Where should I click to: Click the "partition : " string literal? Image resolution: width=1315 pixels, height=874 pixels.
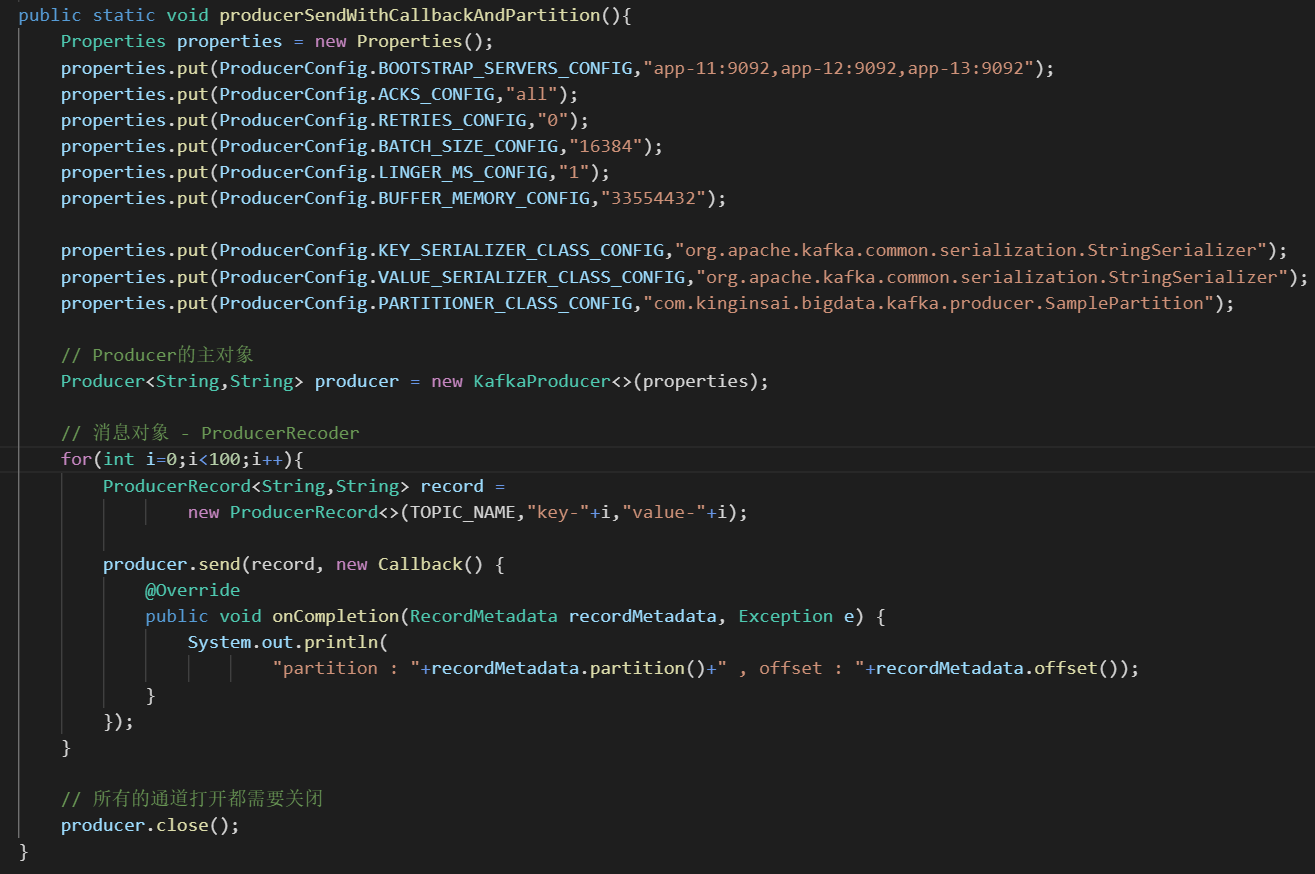click(x=346, y=668)
